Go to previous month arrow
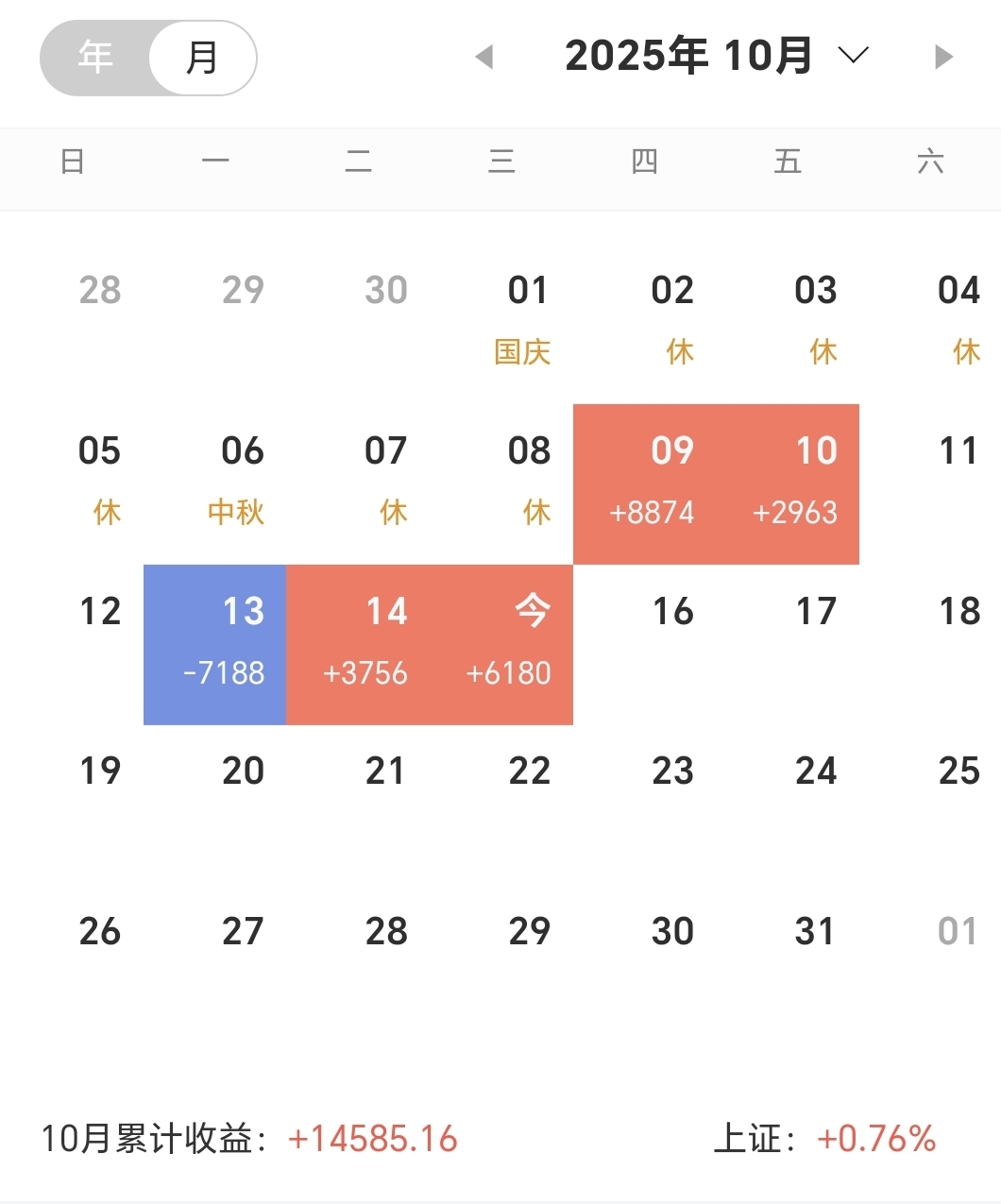The image size is (1001, 1204). pyautogui.click(x=484, y=57)
